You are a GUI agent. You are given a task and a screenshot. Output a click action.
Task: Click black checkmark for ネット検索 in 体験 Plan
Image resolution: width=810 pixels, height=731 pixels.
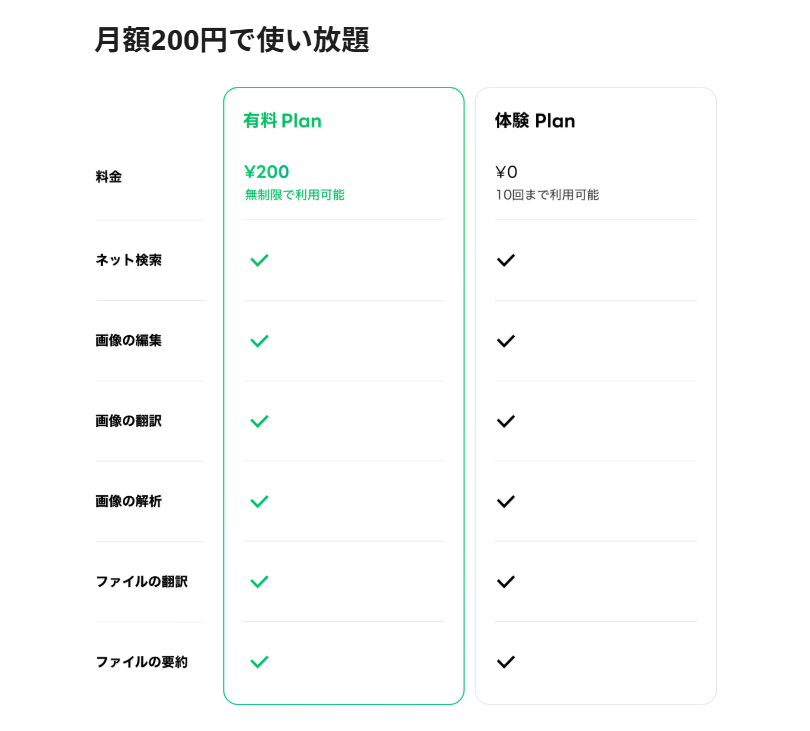click(506, 260)
